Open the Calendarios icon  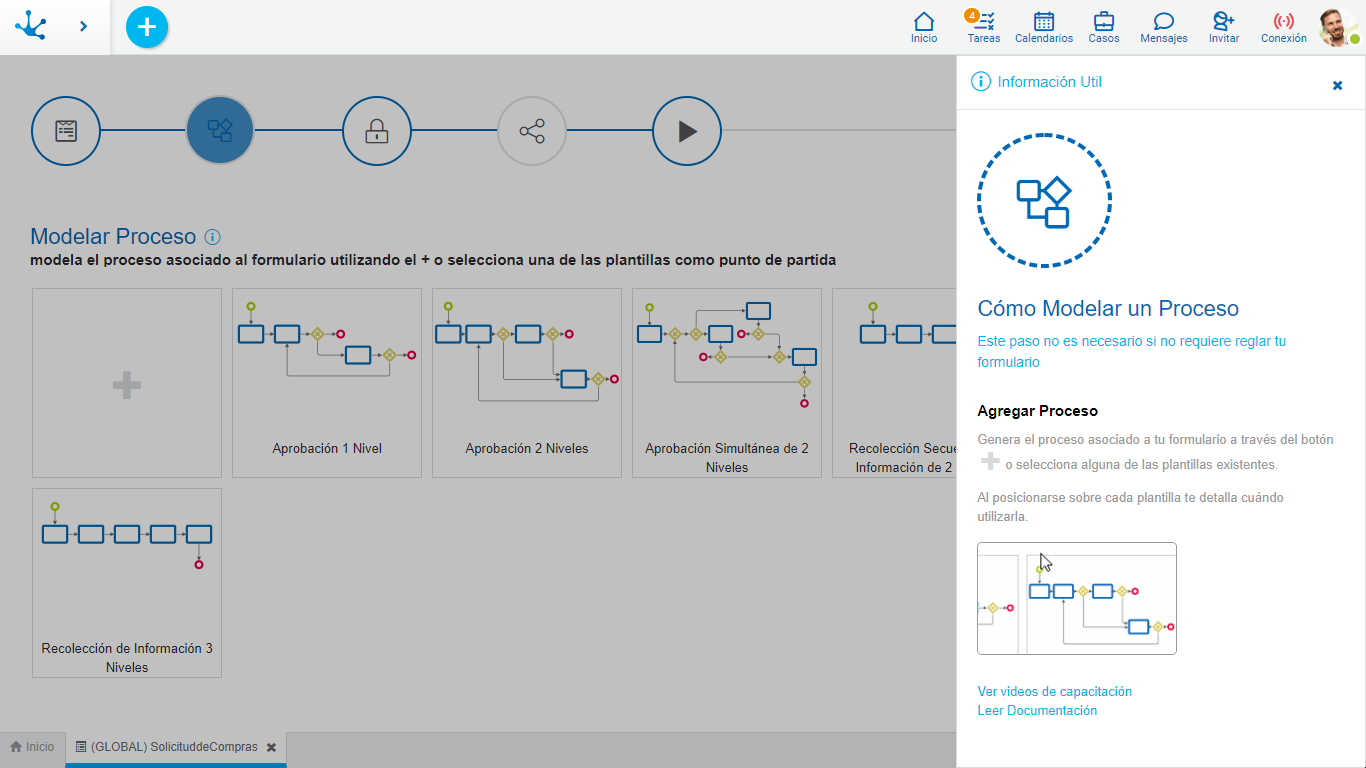tap(1043, 27)
